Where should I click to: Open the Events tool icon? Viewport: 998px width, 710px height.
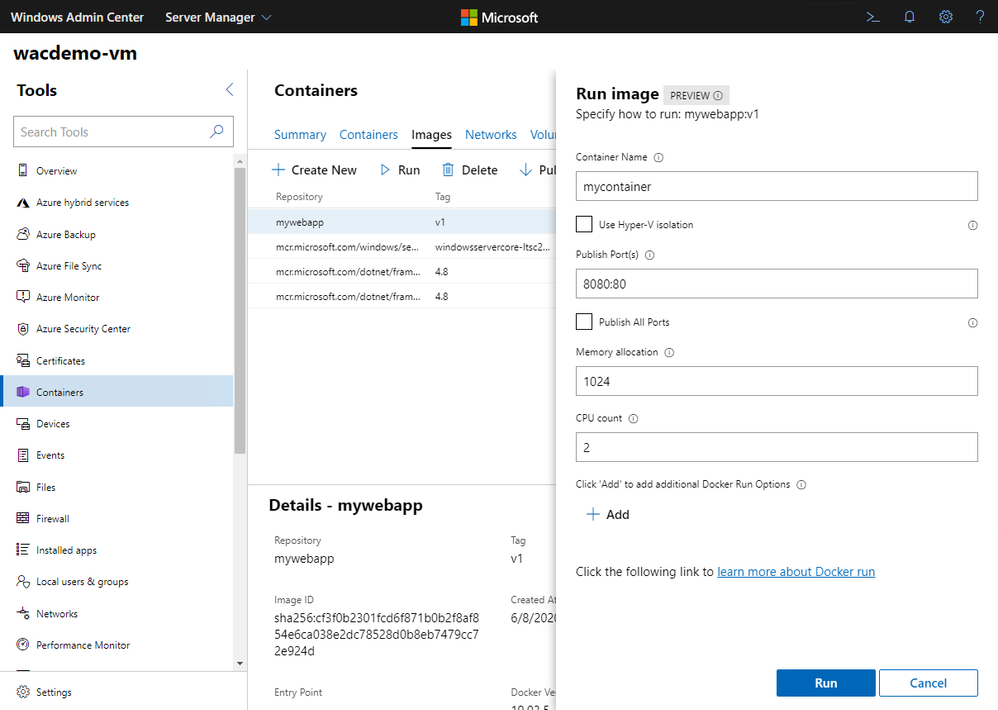pyautogui.click(x=23, y=455)
